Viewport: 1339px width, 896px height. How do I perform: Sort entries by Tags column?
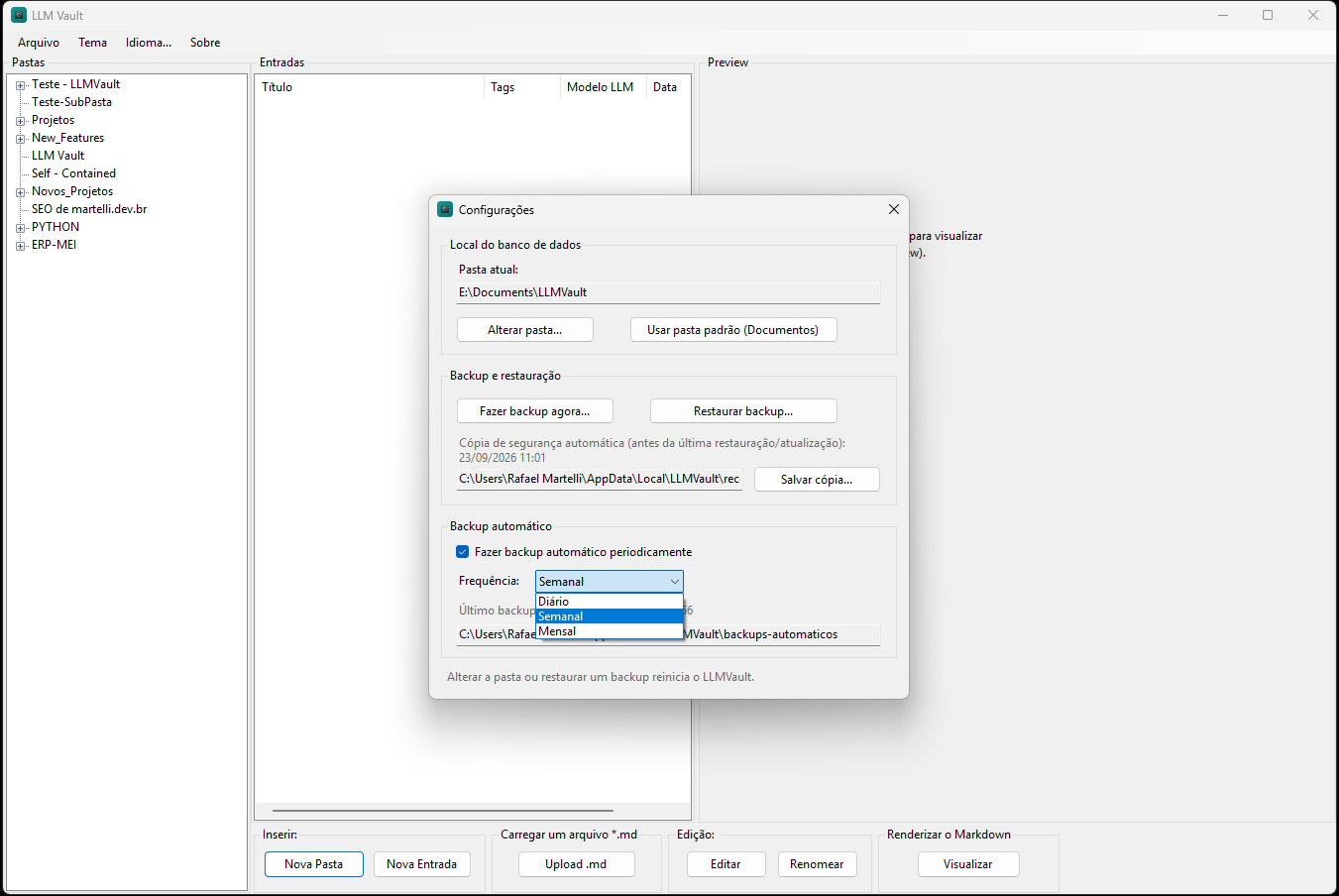coord(522,87)
